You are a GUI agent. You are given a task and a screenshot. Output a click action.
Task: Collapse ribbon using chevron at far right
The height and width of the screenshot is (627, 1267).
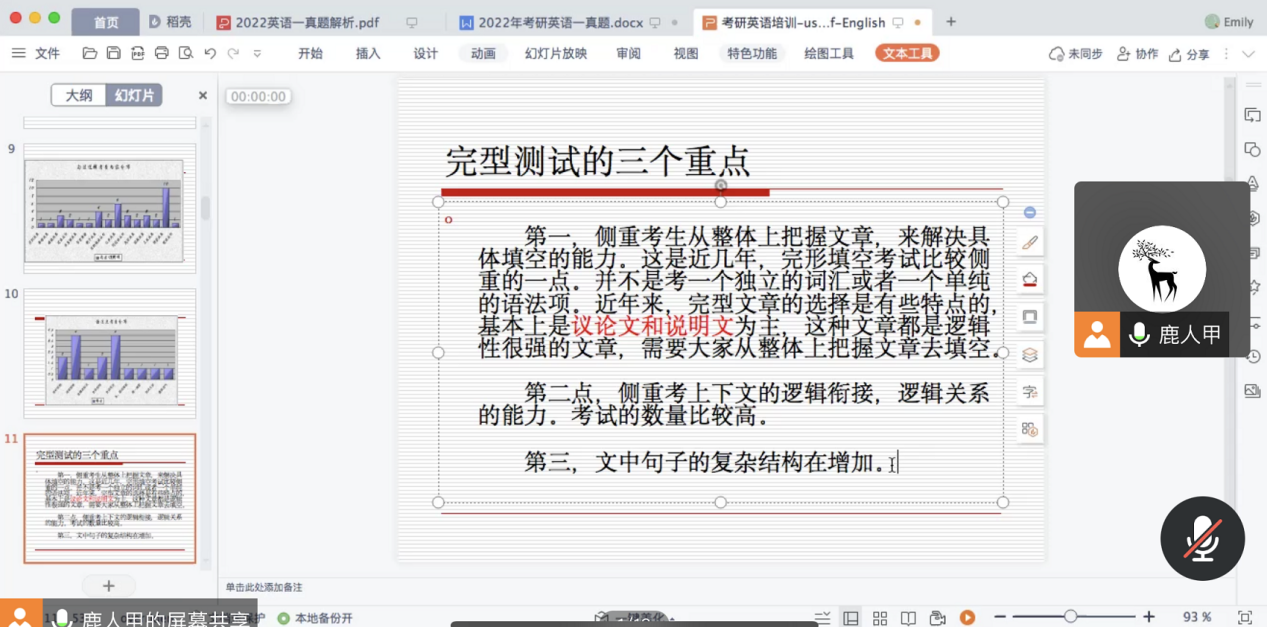[1248, 54]
